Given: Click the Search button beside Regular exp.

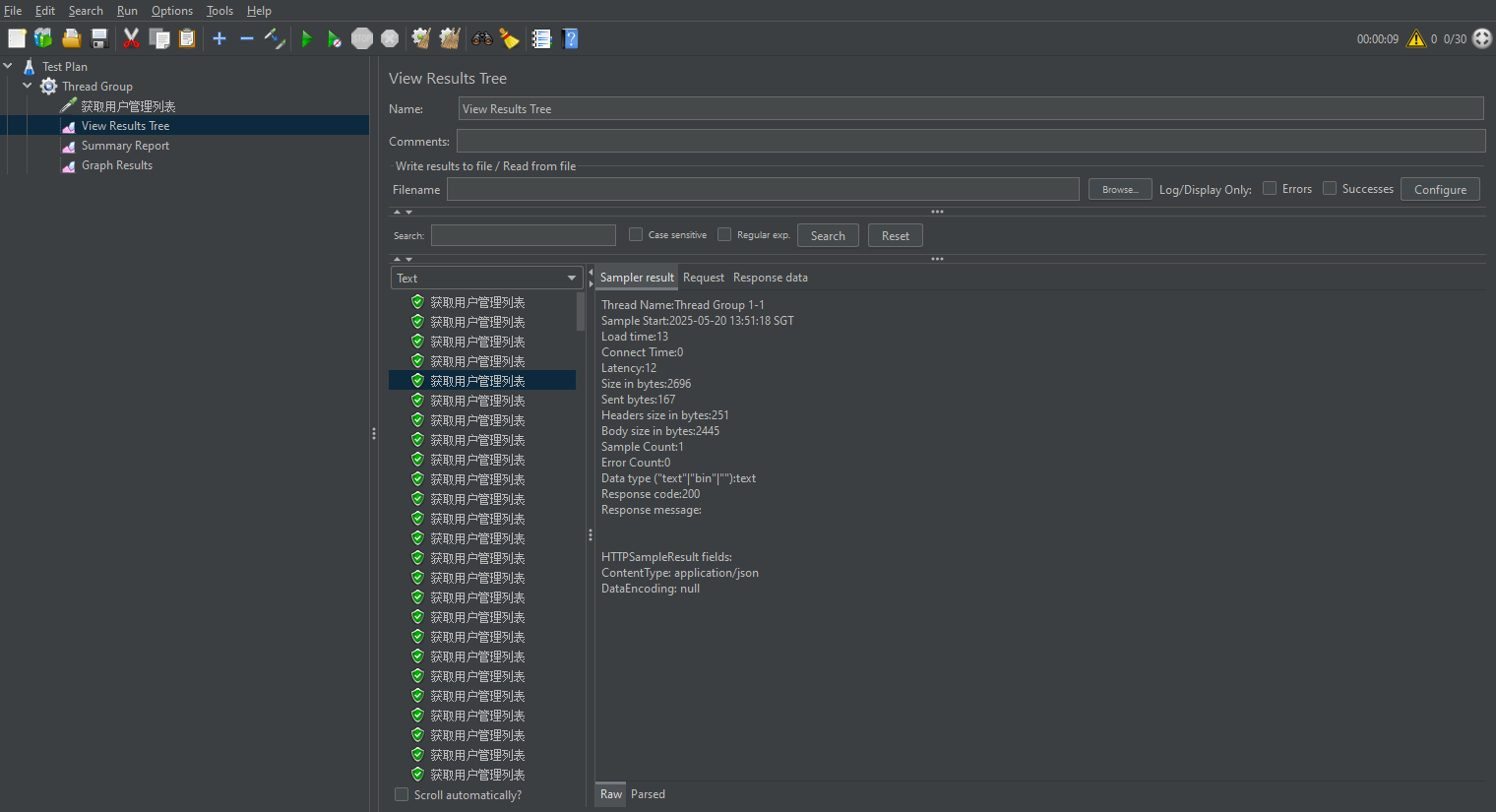Looking at the screenshot, I should [x=828, y=235].
